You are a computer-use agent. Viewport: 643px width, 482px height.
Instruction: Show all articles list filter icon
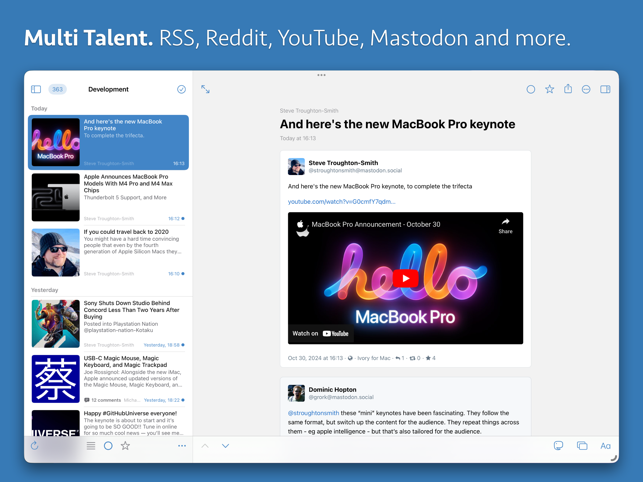(91, 445)
